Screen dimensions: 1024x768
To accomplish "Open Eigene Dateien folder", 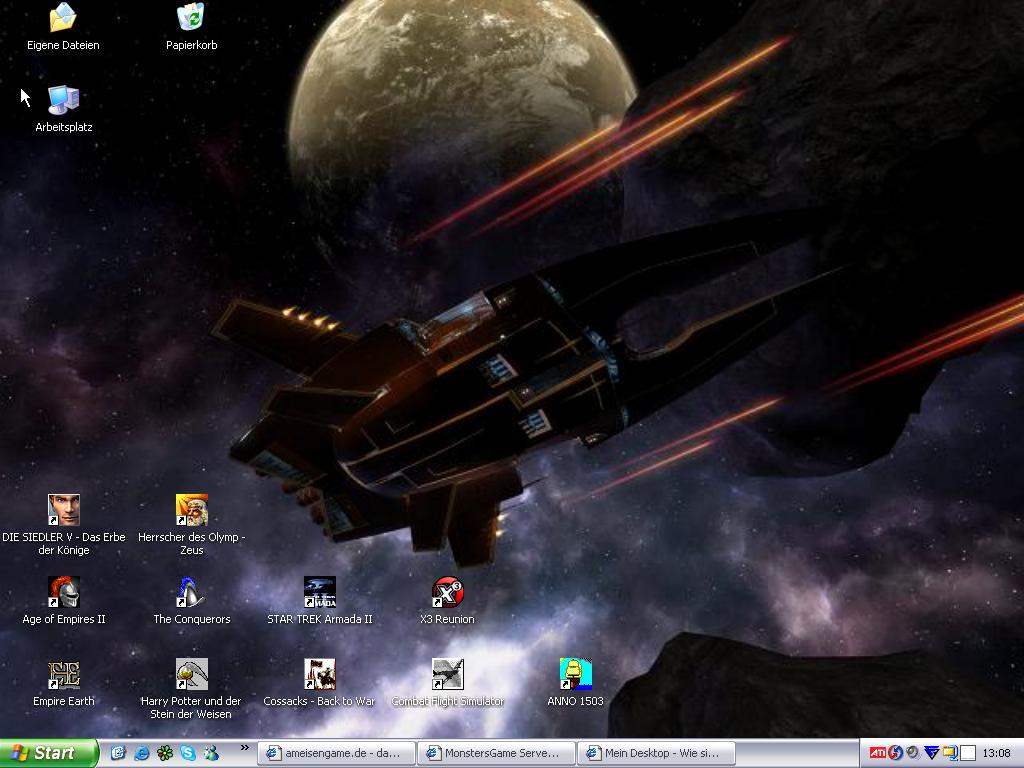I will click(x=63, y=18).
